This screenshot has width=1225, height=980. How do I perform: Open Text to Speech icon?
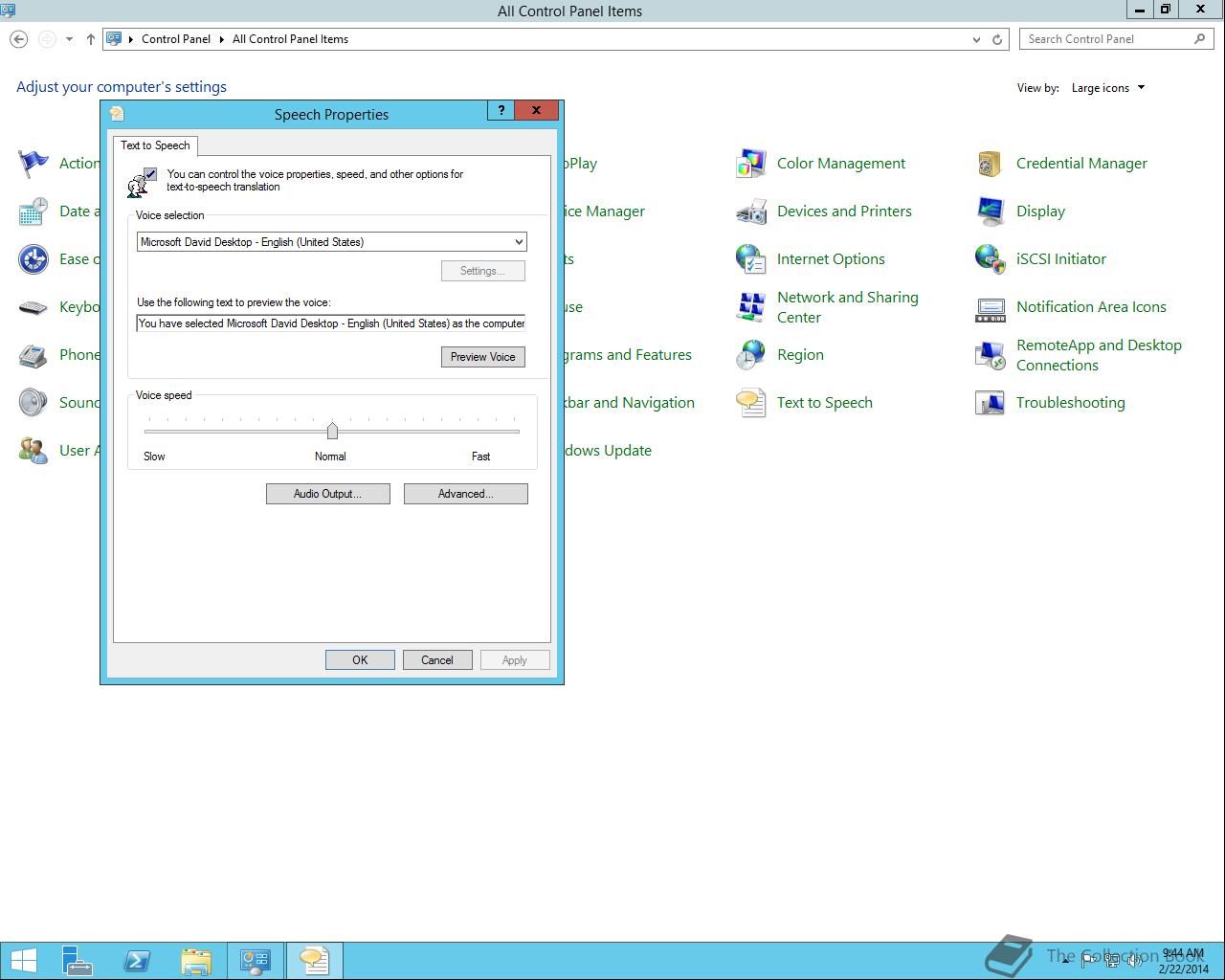[751, 403]
